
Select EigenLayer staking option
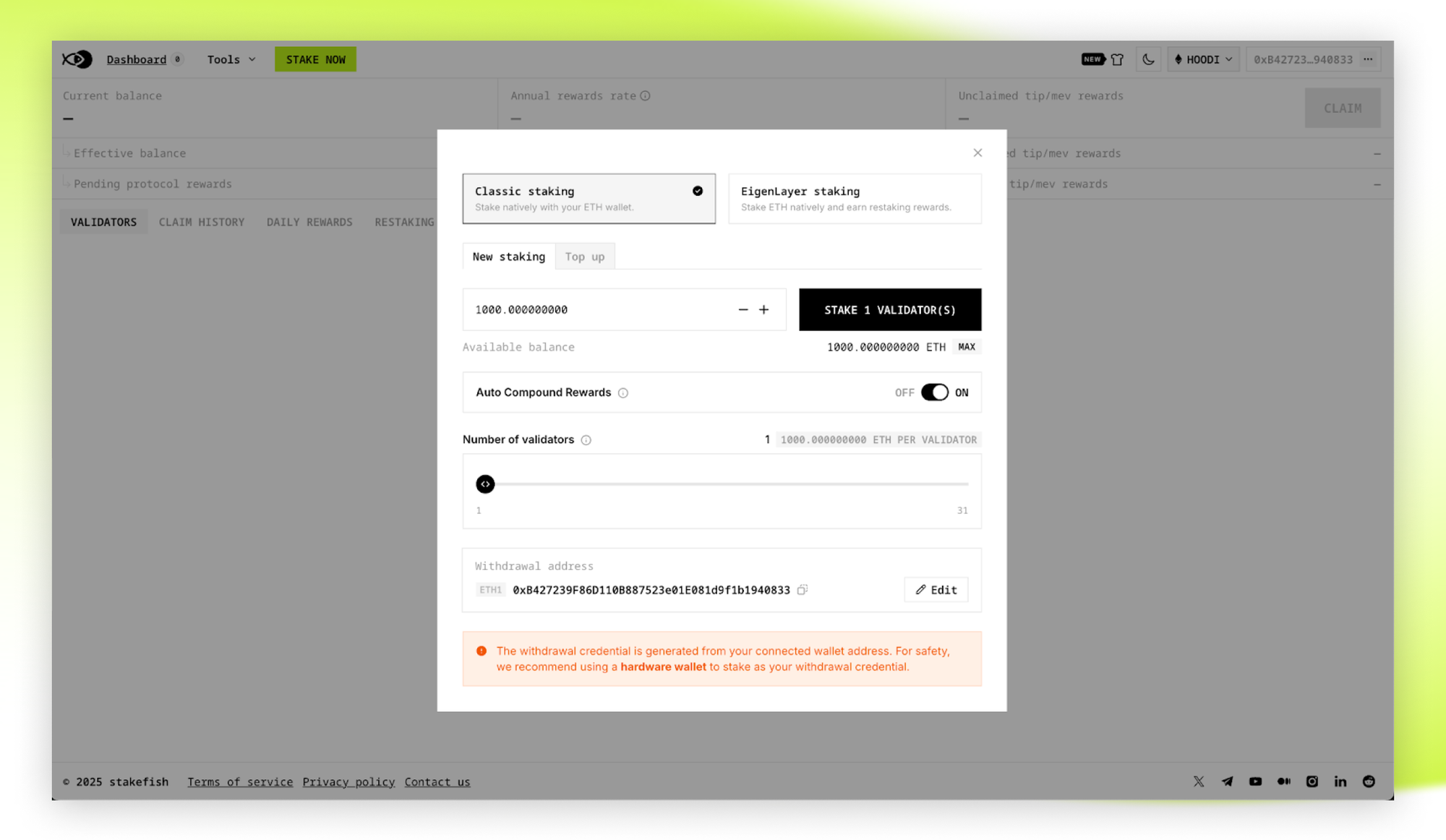pyautogui.click(x=855, y=198)
